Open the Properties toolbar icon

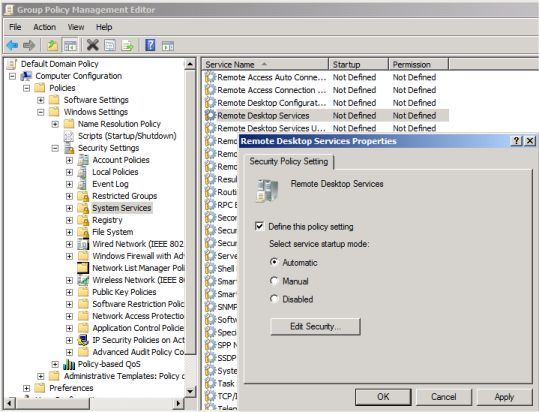(x=110, y=45)
